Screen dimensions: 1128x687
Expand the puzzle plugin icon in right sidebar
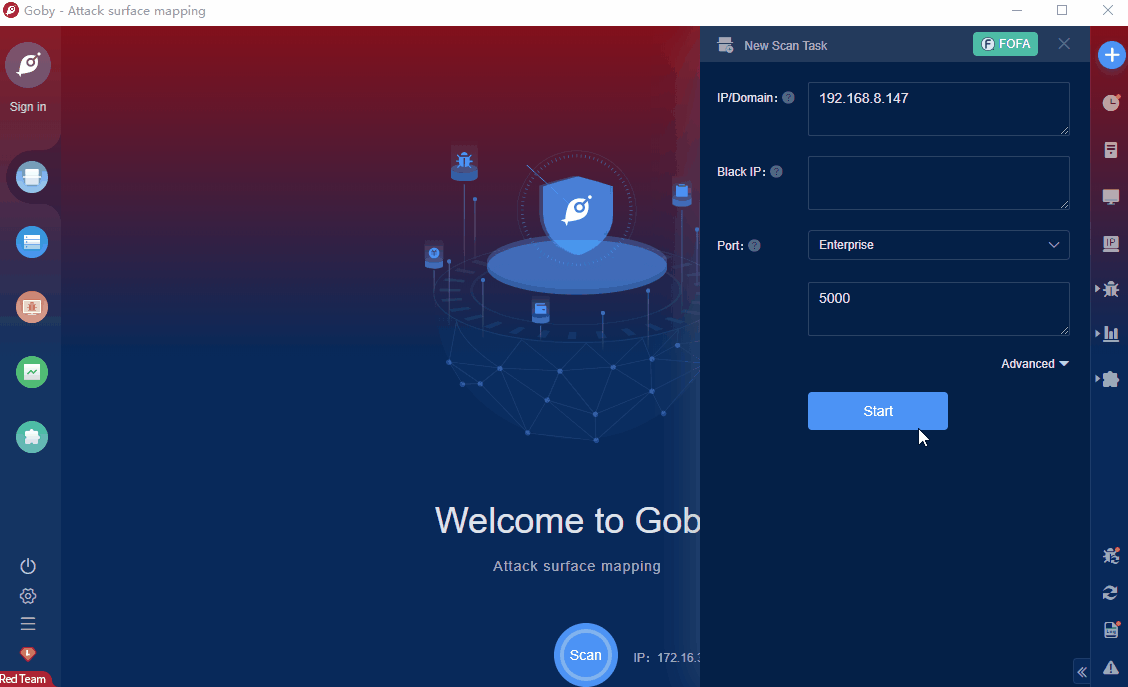[1110, 379]
